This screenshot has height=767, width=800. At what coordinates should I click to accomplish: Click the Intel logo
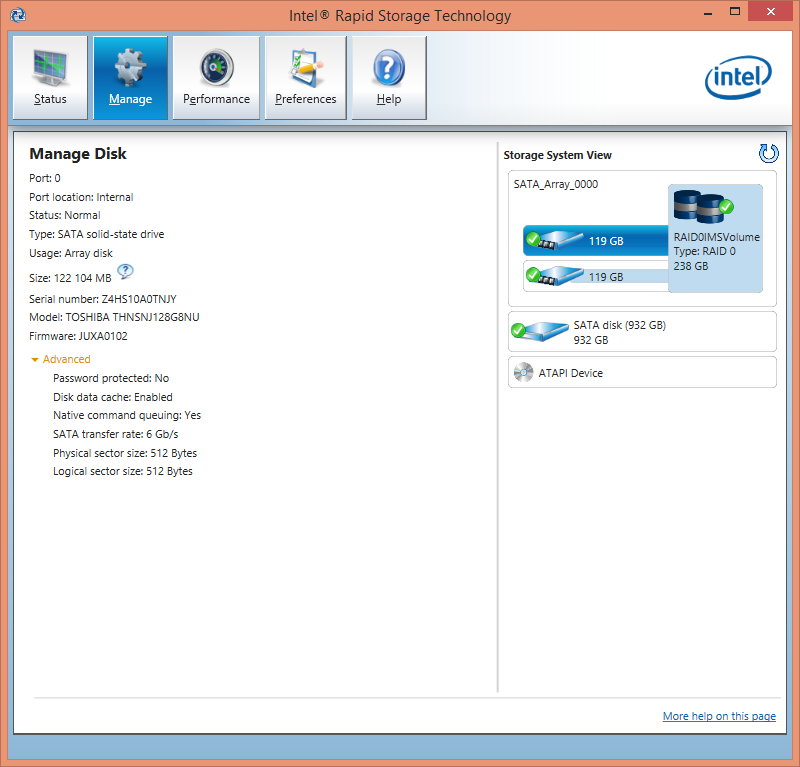(x=738, y=78)
